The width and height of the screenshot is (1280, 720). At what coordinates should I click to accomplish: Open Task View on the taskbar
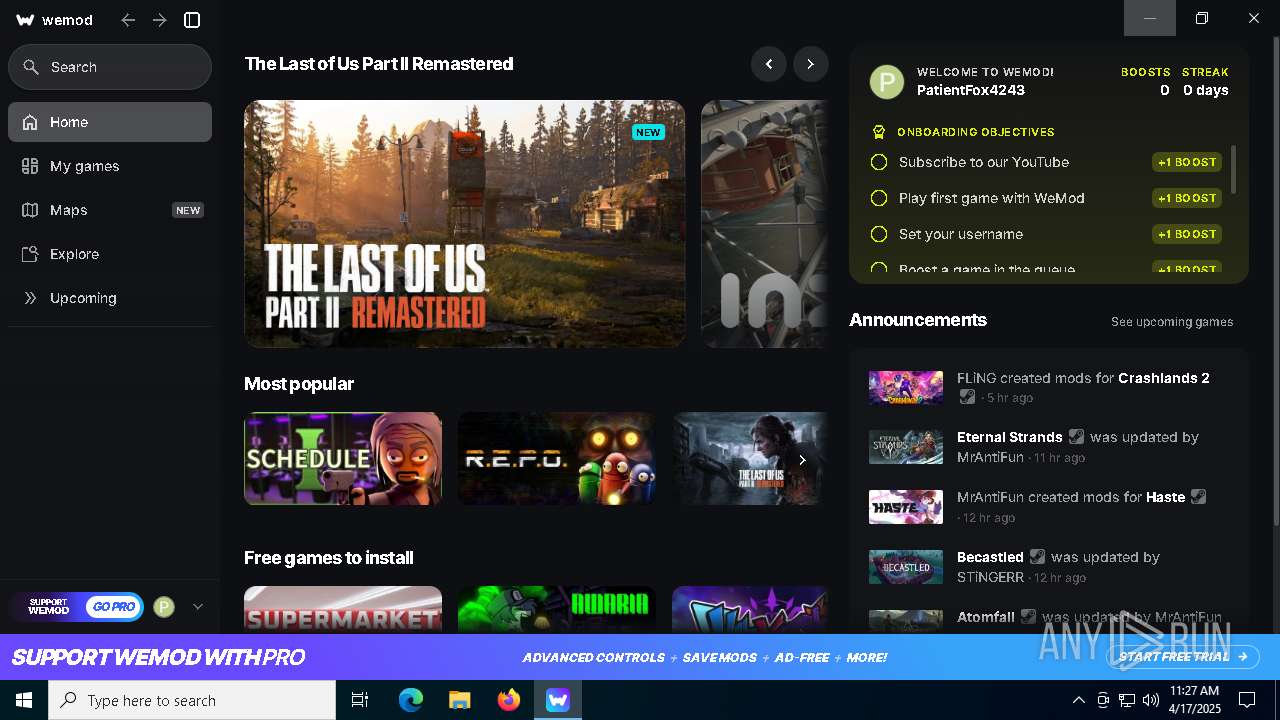[x=360, y=700]
